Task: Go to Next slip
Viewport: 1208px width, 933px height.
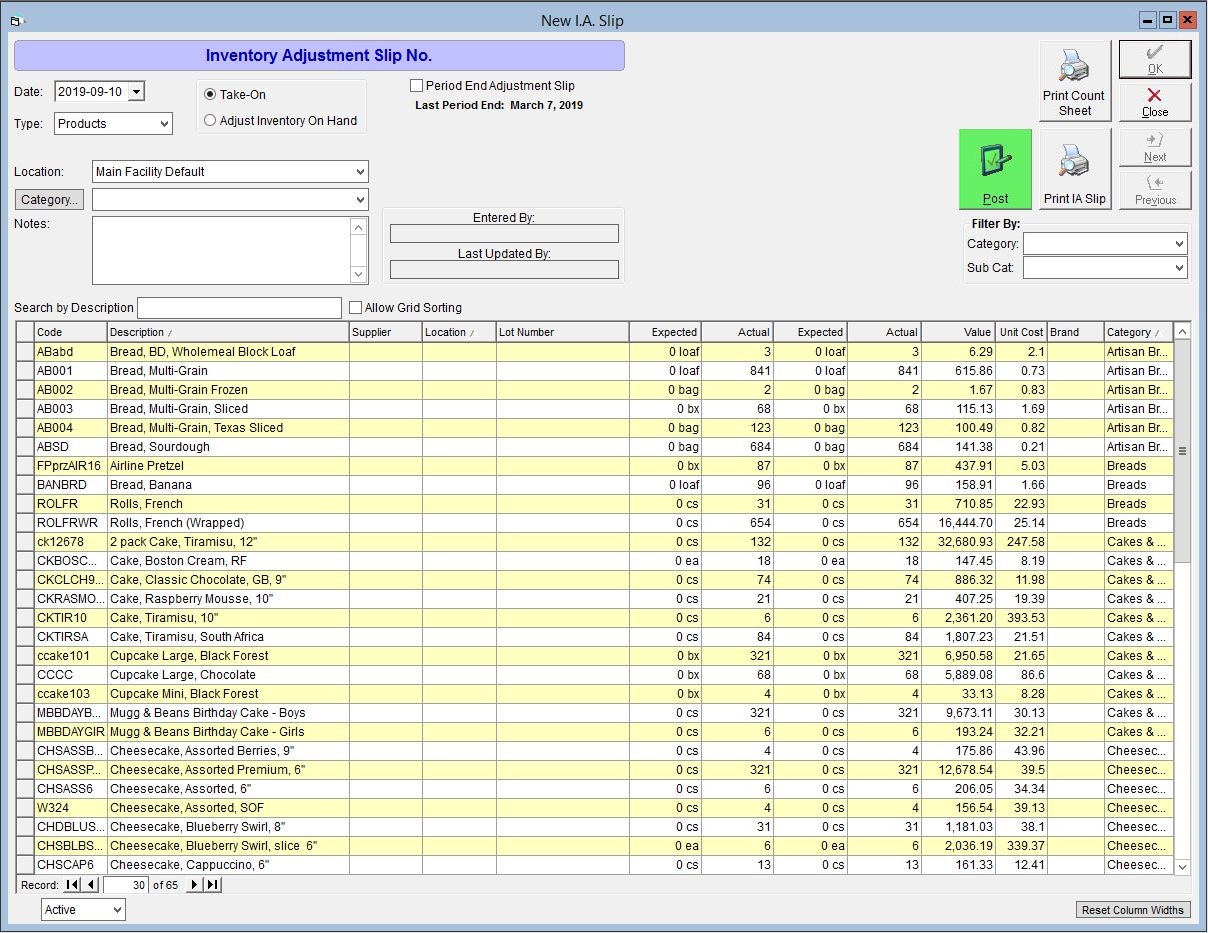Action: [1155, 147]
